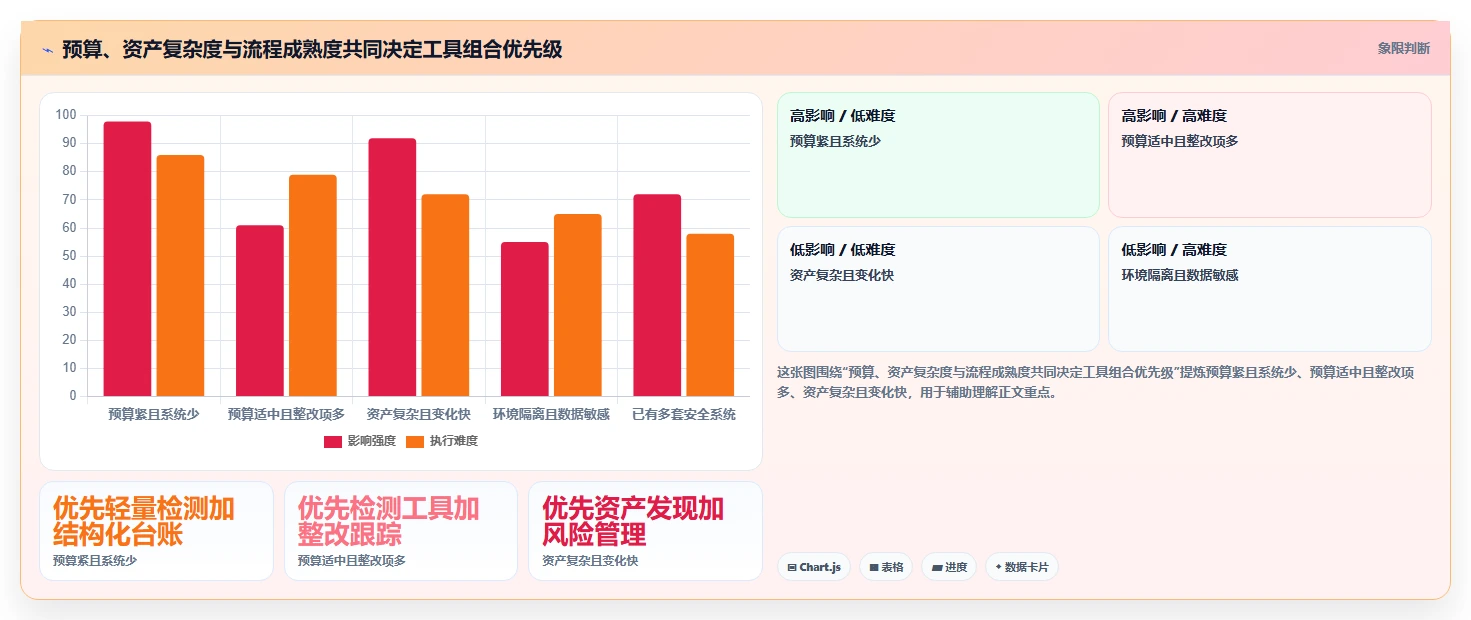Image resolution: width=1471 pixels, height=620 pixels.
Task: Click orange bar for 已有多套安全系统
Action: [x=710, y=315]
